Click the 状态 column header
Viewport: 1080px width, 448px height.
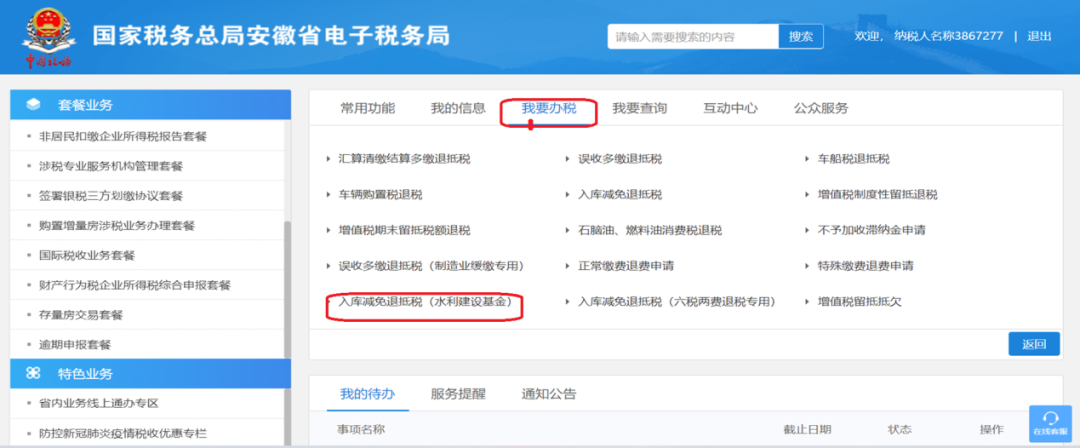point(900,429)
